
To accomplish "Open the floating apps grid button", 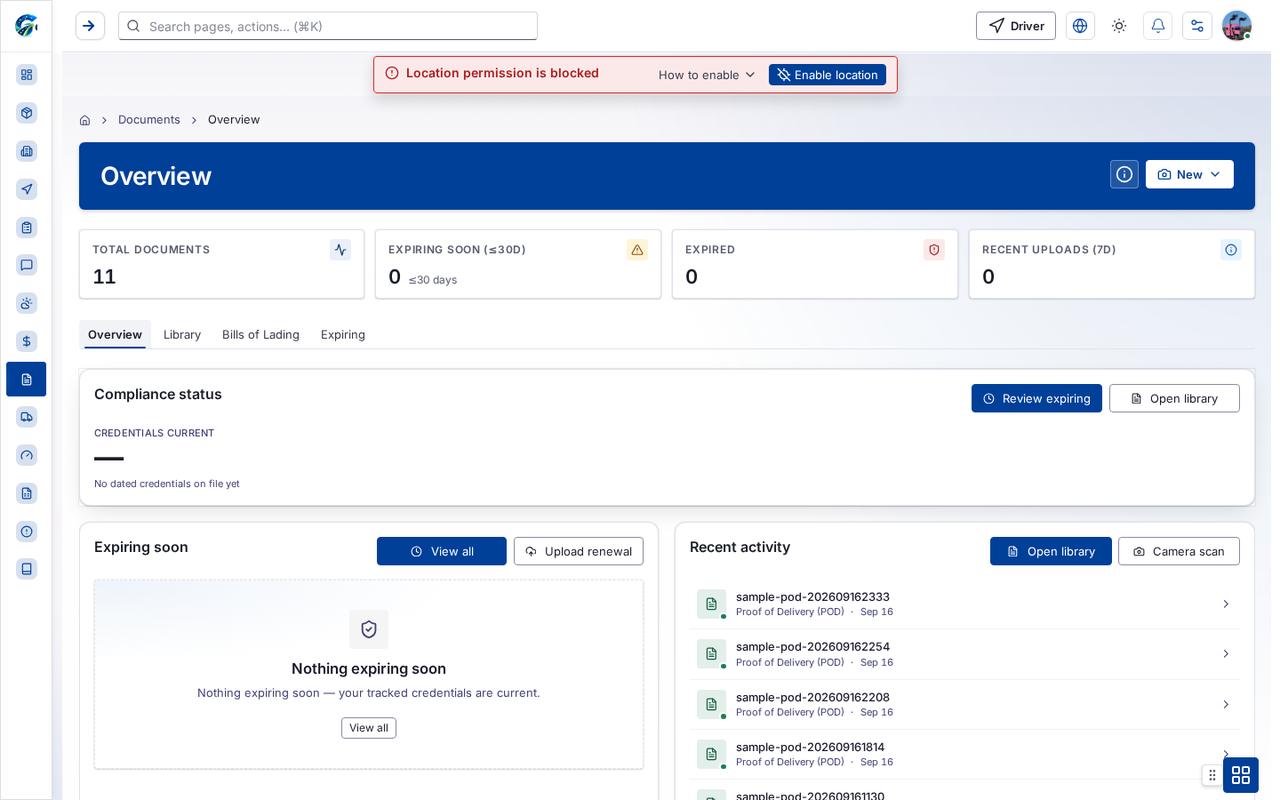I will [1241, 775].
